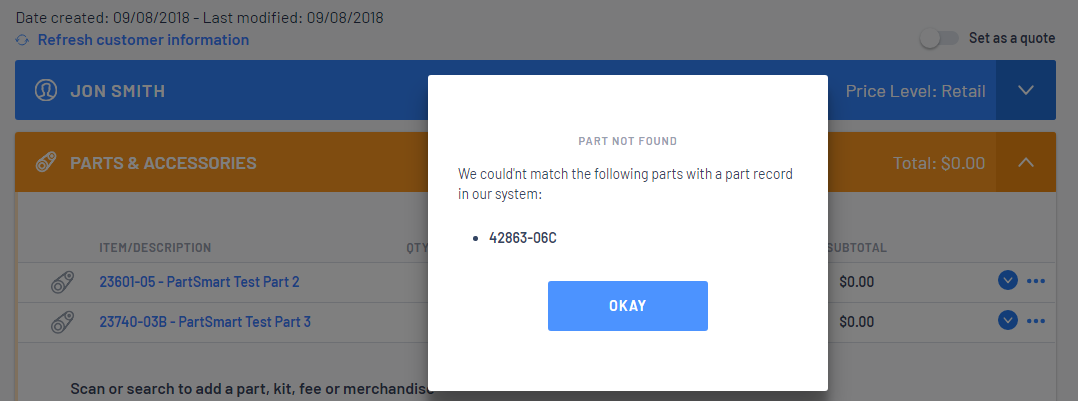The image size is (1078, 401).
Task: Open 23601-05 PartSmart Test Part 2
Action: click(199, 282)
